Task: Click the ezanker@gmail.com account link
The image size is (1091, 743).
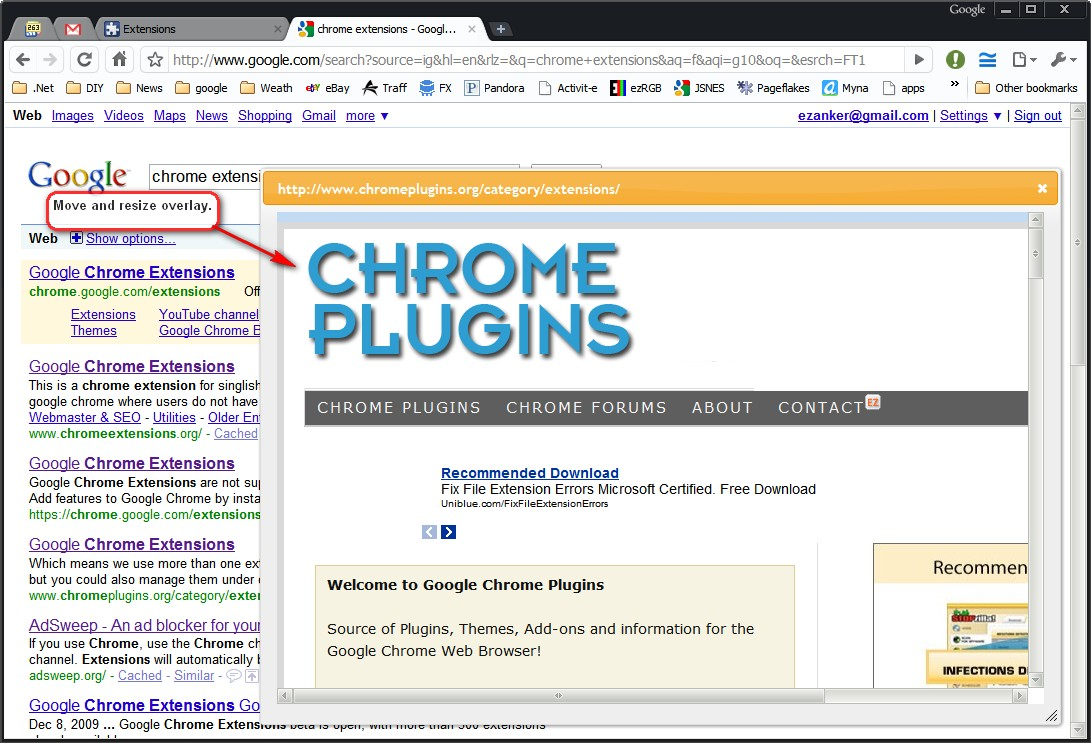Action: [x=863, y=115]
